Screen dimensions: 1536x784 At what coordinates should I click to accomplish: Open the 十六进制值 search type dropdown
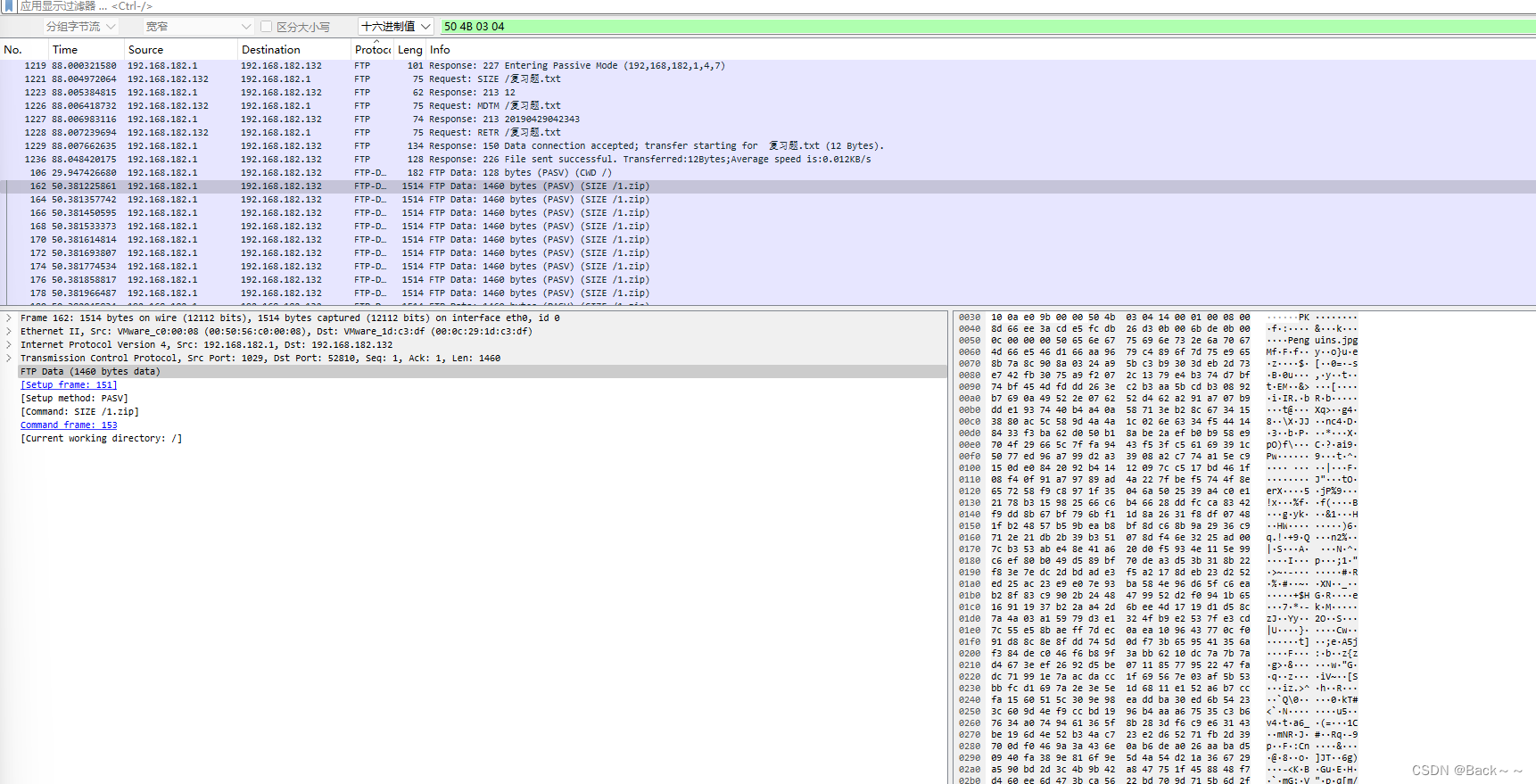(396, 27)
